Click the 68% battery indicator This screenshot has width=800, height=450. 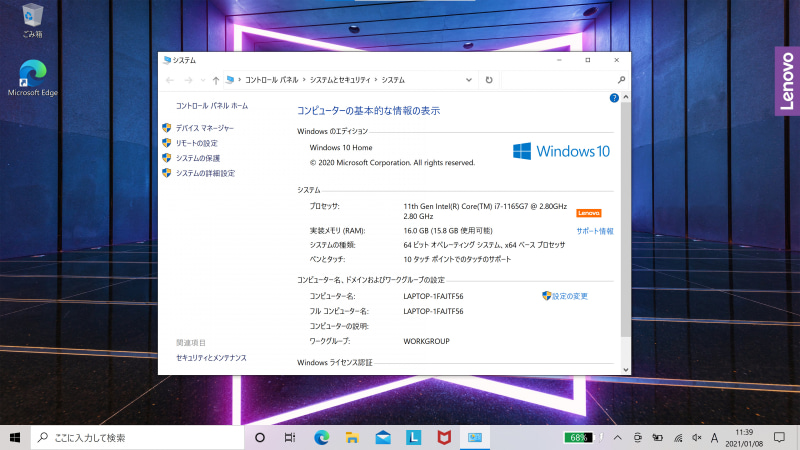[578, 437]
